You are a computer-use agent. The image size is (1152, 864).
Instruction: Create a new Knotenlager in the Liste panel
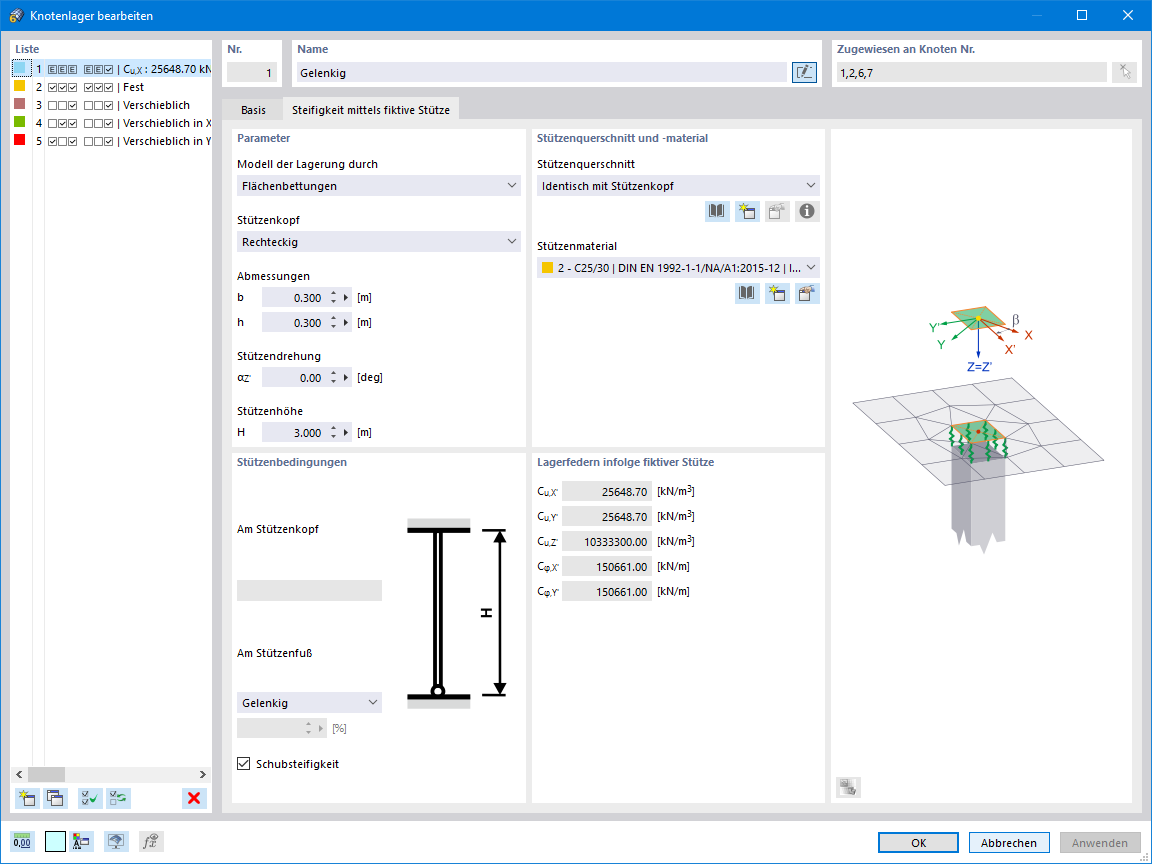coord(25,798)
